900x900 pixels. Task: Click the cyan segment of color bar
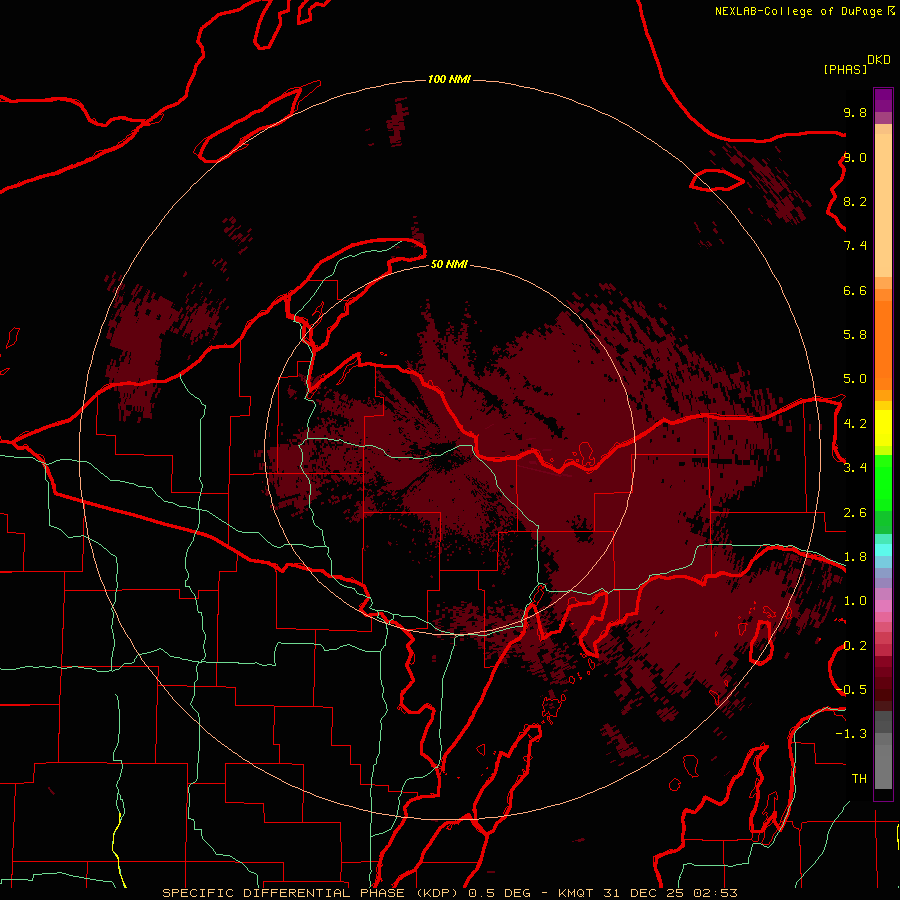tap(883, 550)
